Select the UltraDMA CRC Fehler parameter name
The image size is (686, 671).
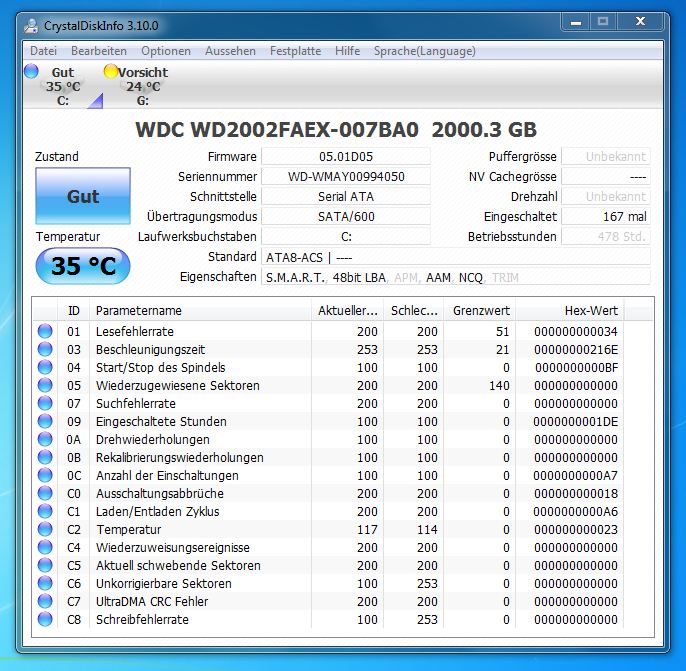152,601
